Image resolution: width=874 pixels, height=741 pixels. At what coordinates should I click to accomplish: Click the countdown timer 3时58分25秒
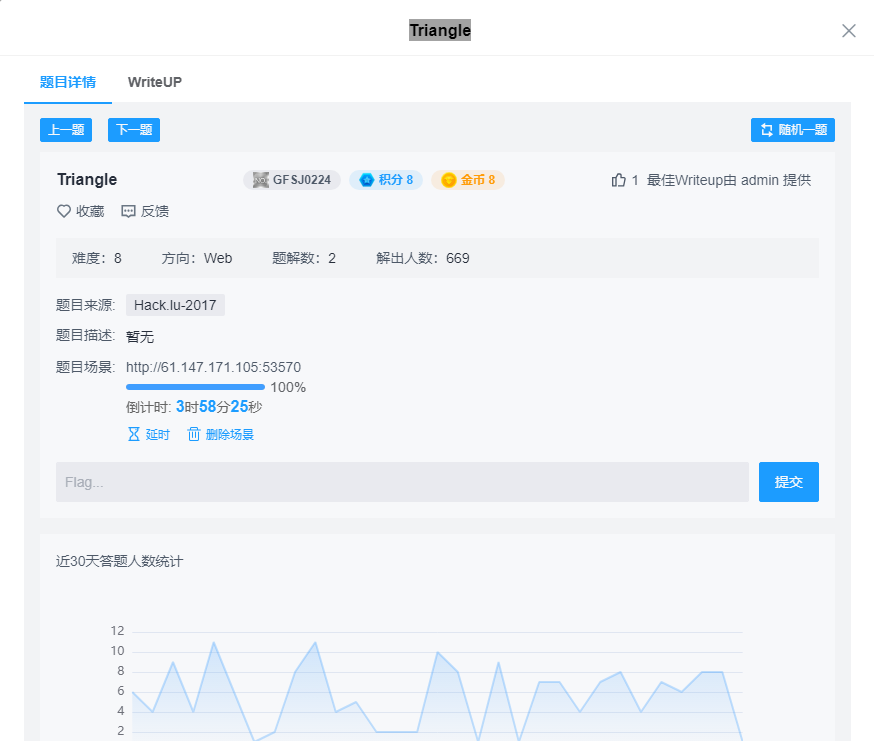point(219,407)
